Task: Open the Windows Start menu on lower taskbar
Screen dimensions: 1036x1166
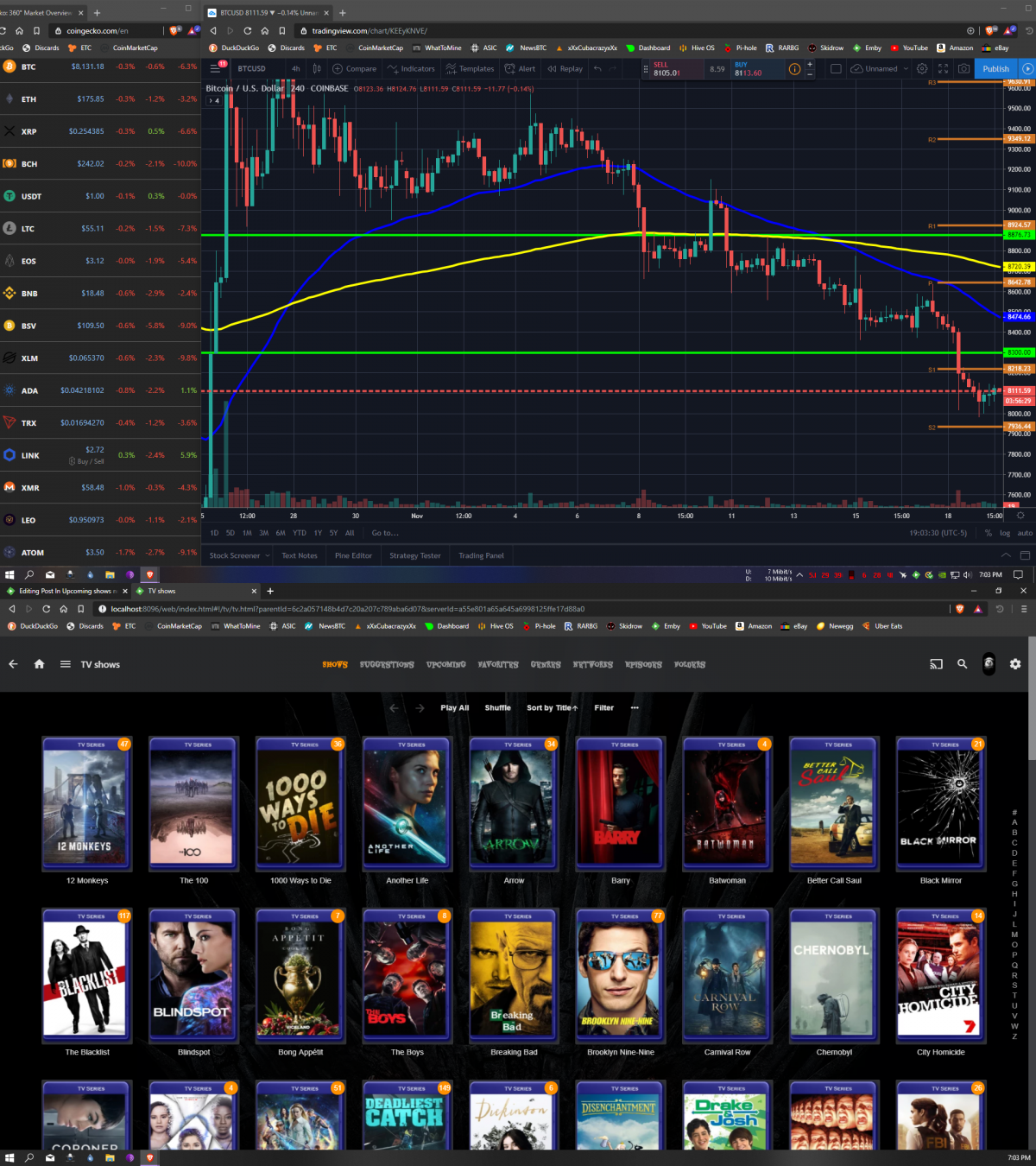Action: (x=9, y=1157)
